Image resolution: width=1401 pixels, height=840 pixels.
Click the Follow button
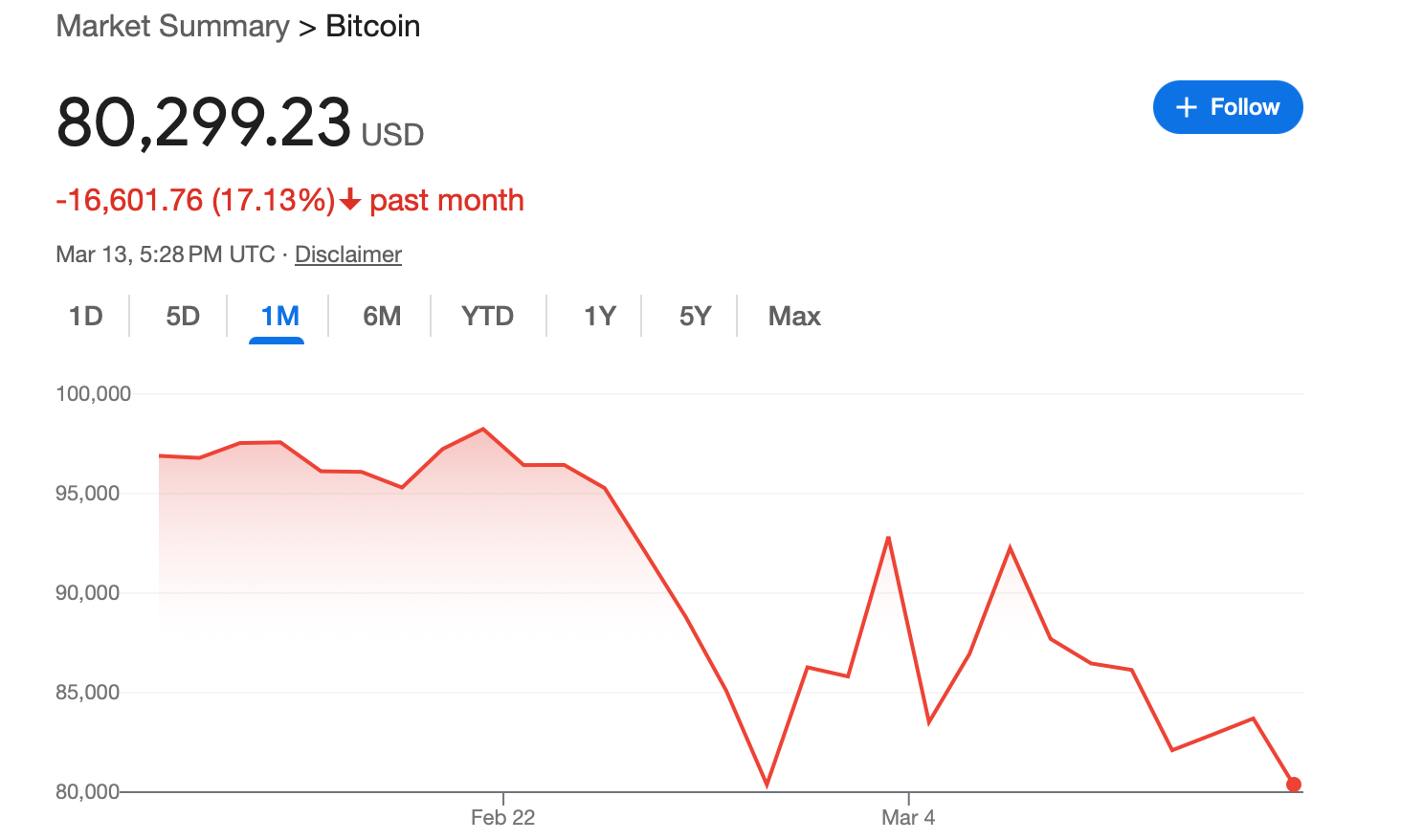tap(1228, 107)
